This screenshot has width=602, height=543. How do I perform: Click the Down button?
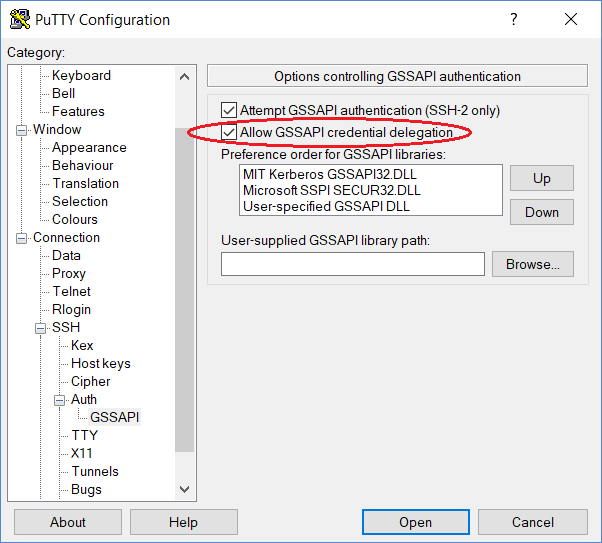542,212
